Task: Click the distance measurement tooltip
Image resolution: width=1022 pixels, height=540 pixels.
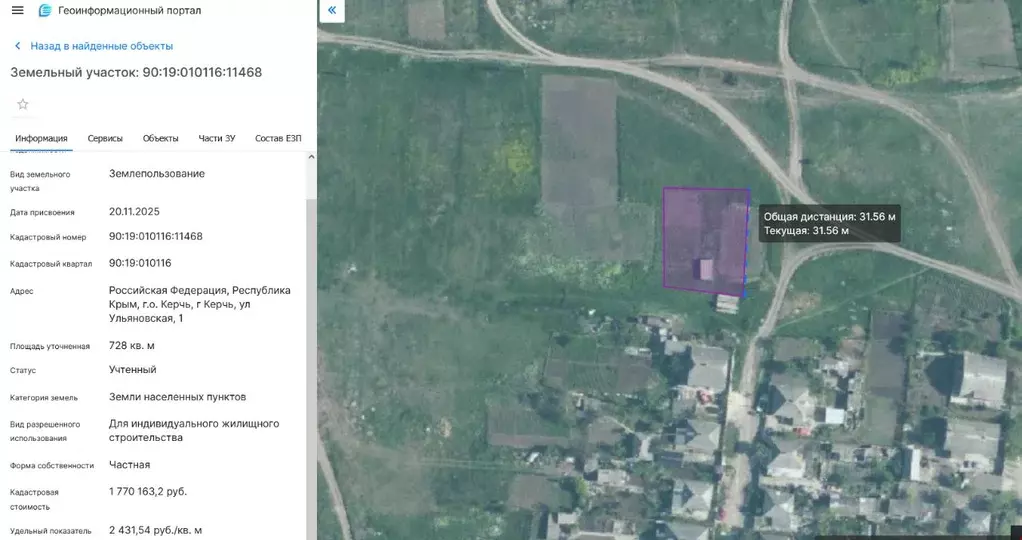Action: pyautogui.click(x=829, y=223)
